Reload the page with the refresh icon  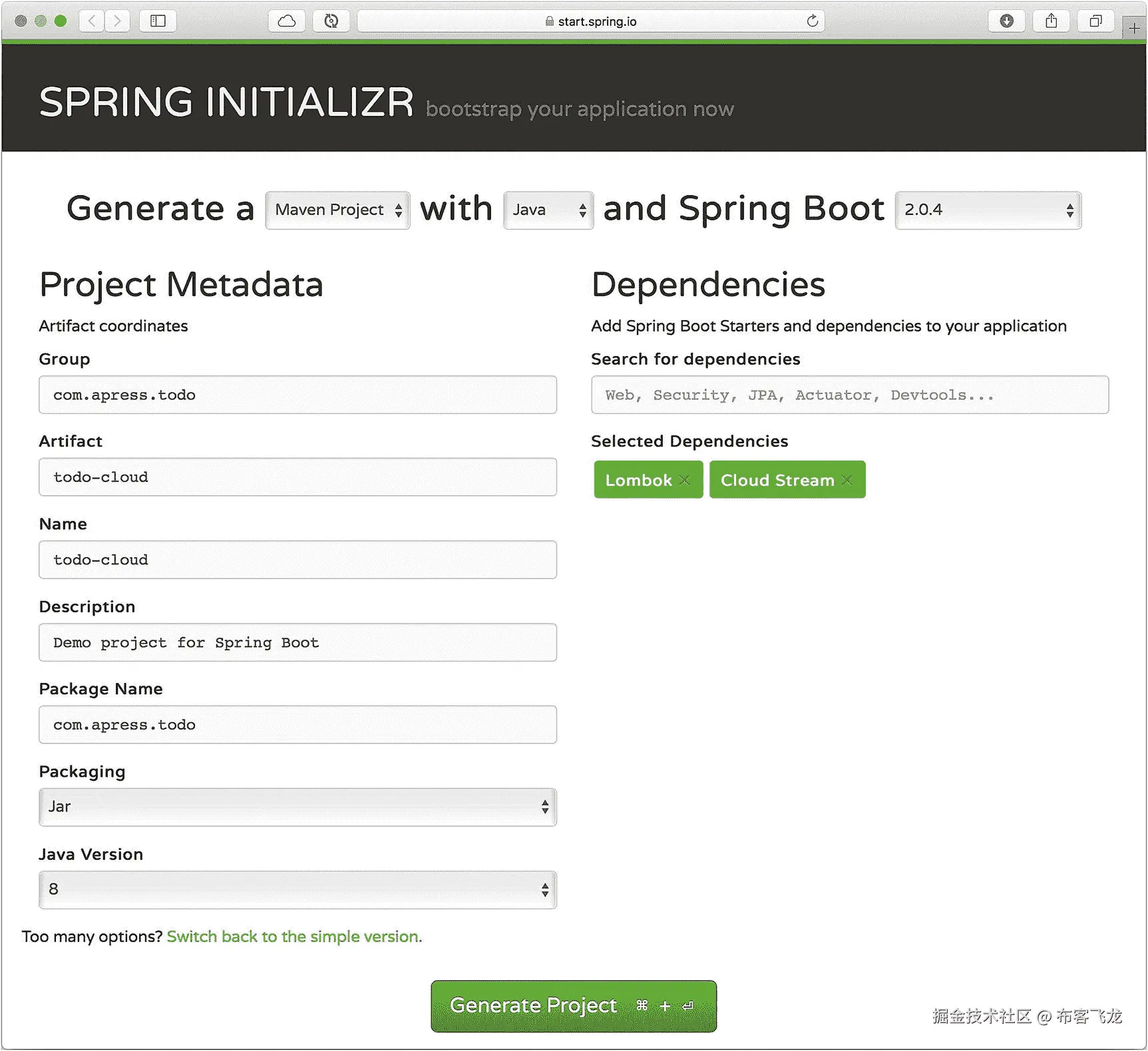(812, 21)
